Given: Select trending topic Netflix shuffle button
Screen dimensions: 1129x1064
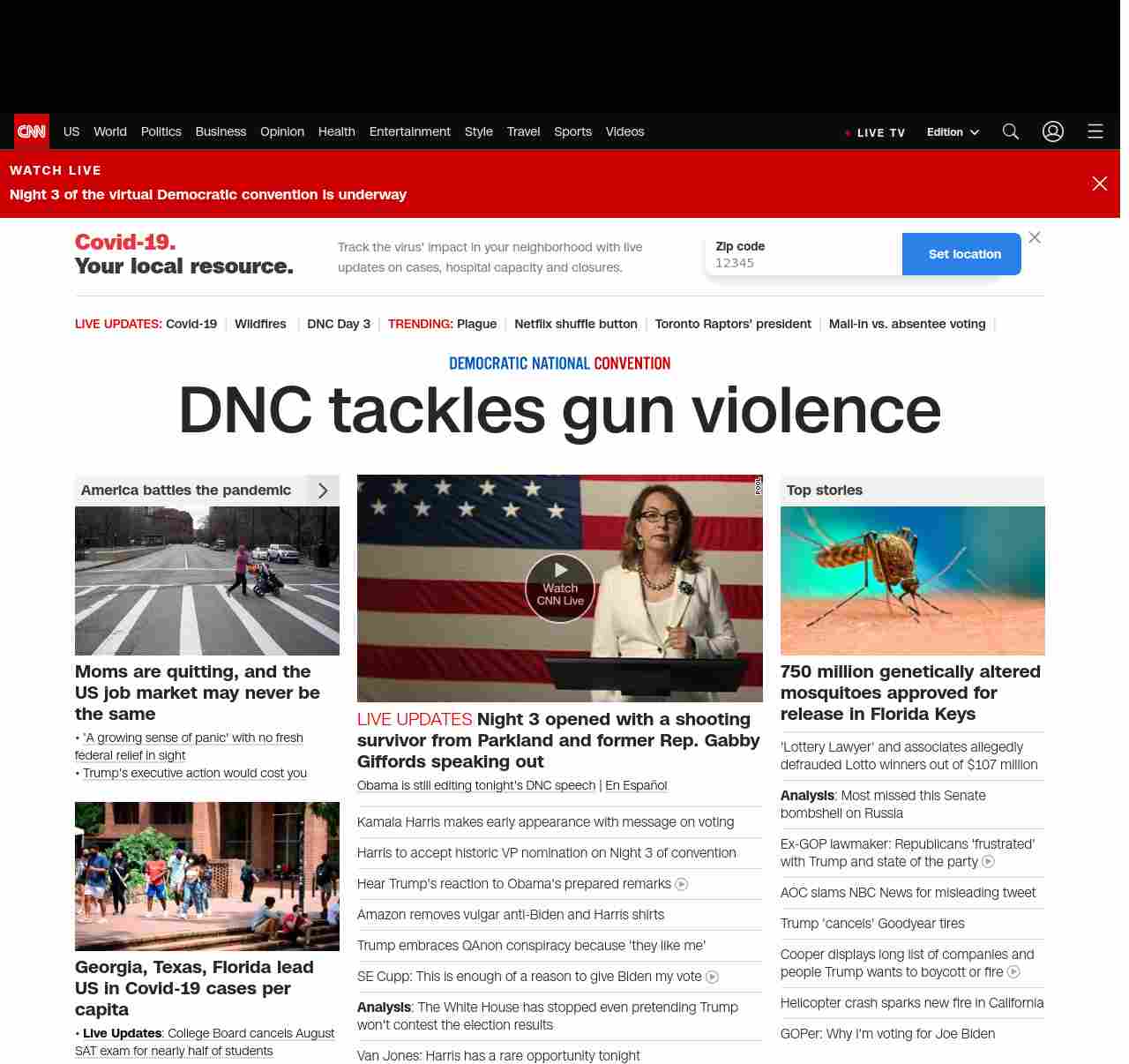Looking at the screenshot, I should click(x=575, y=324).
